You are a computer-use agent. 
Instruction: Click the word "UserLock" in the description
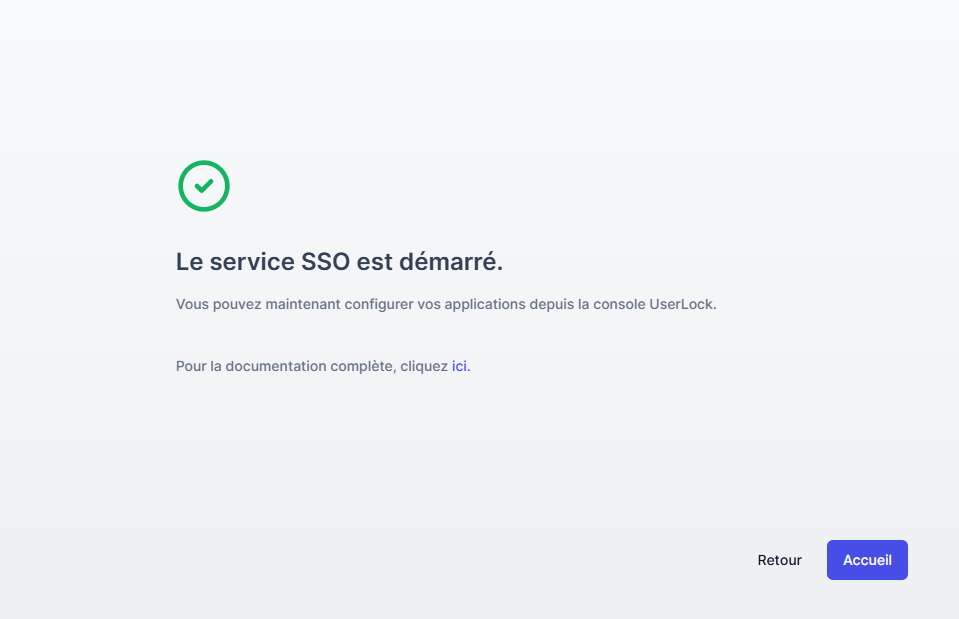point(683,304)
